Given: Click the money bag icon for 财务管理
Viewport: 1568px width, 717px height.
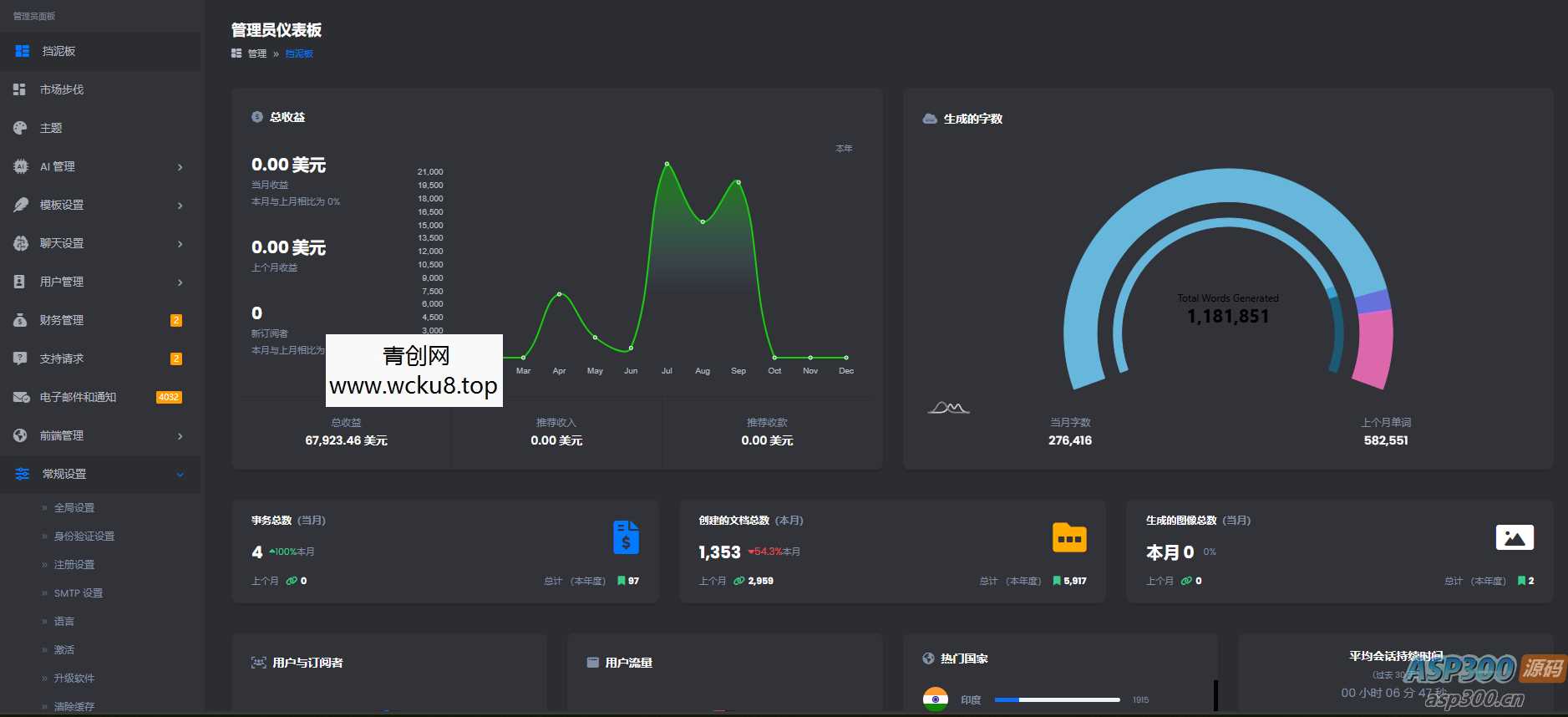Looking at the screenshot, I should pyautogui.click(x=20, y=320).
